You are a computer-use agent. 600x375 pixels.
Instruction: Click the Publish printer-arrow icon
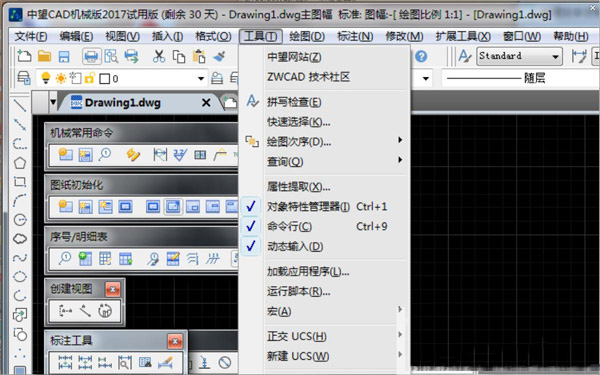131,56
